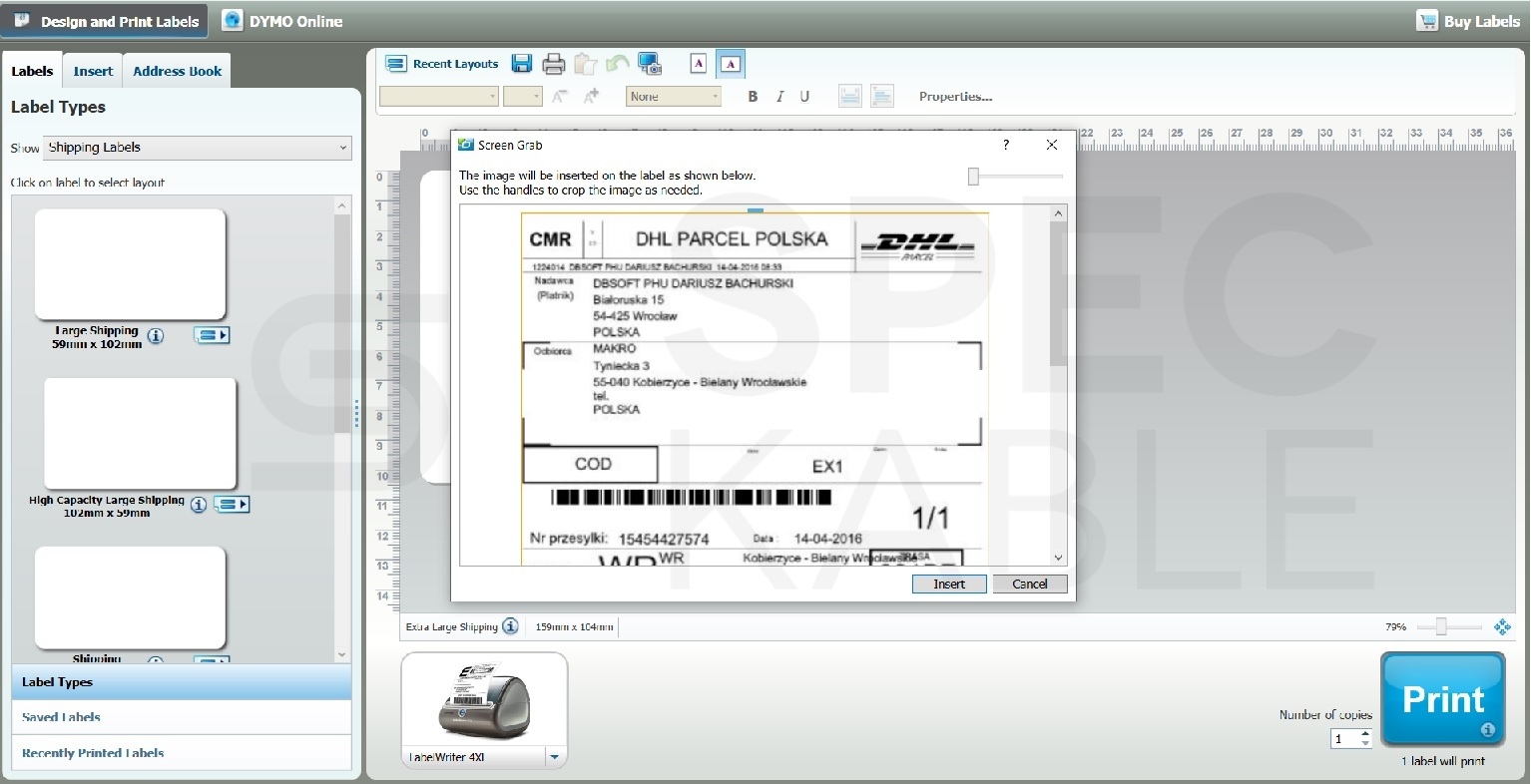
Task: Click the Screen Capture camera icon
Action: coord(650,64)
